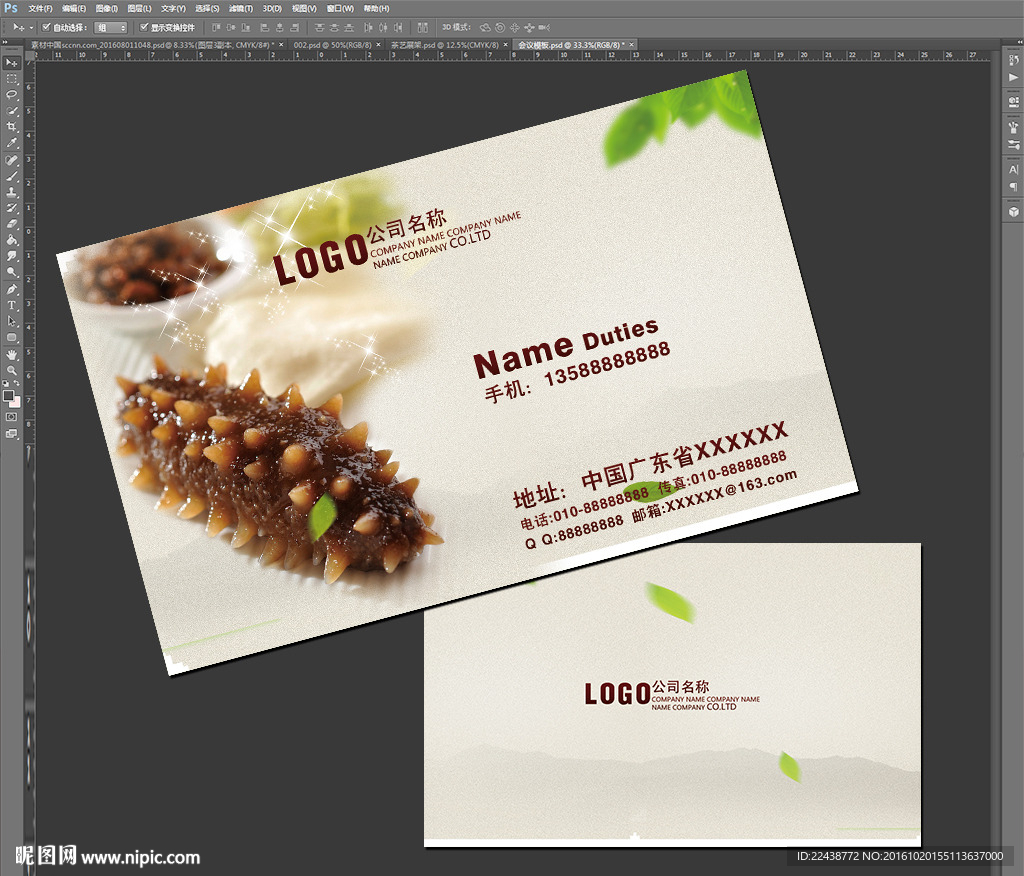Screen dimensions: 1024x876
Task: Click the foreground color swatch
Action: click(9, 395)
